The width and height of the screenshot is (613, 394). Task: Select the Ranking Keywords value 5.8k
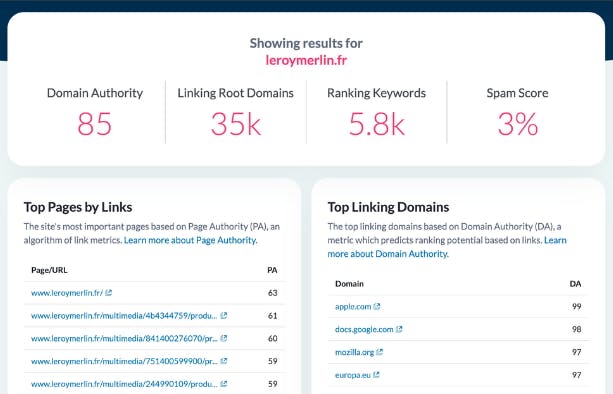[376, 124]
